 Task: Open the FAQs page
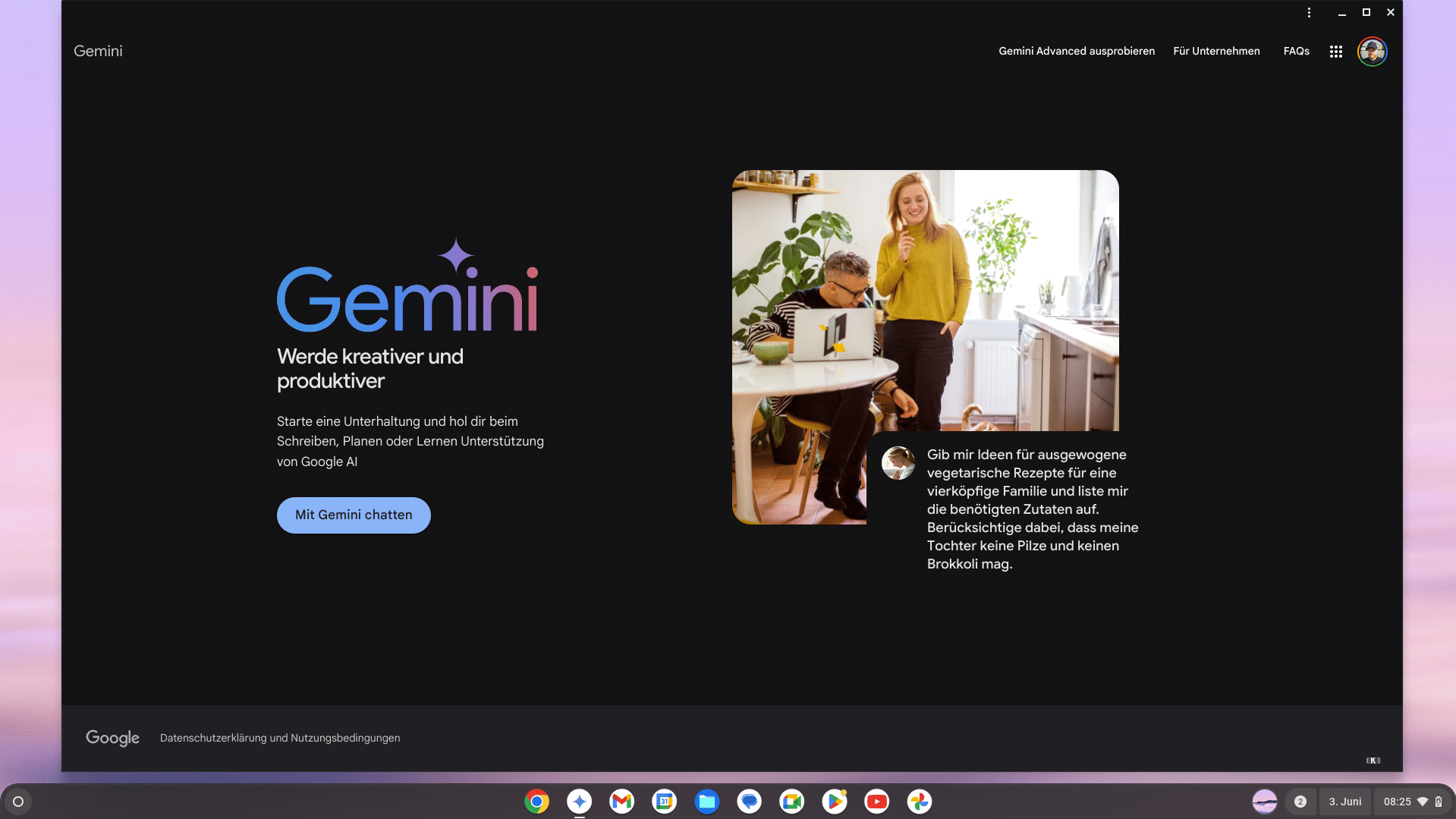coord(1296,51)
